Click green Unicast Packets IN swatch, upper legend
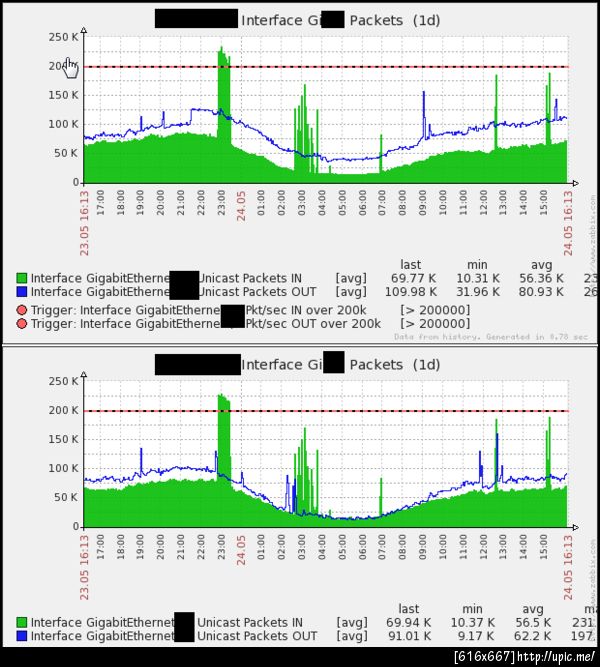 (x=22, y=278)
